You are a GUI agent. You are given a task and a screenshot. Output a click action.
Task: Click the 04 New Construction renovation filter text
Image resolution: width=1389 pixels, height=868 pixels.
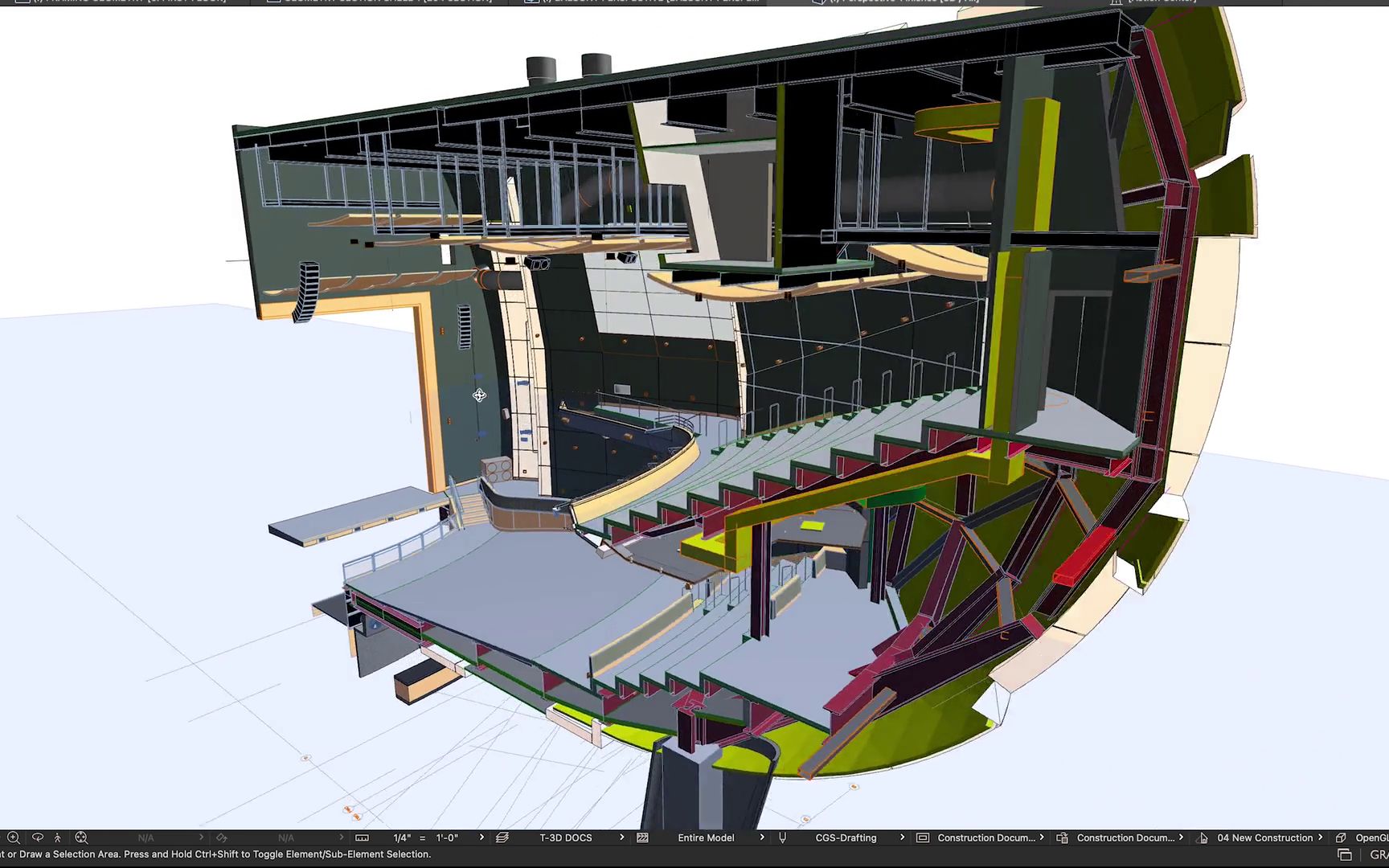pos(1264,837)
